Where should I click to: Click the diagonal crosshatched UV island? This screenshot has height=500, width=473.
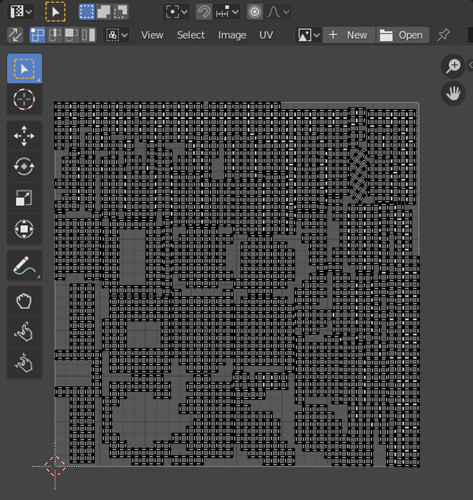click(x=359, y=176)
